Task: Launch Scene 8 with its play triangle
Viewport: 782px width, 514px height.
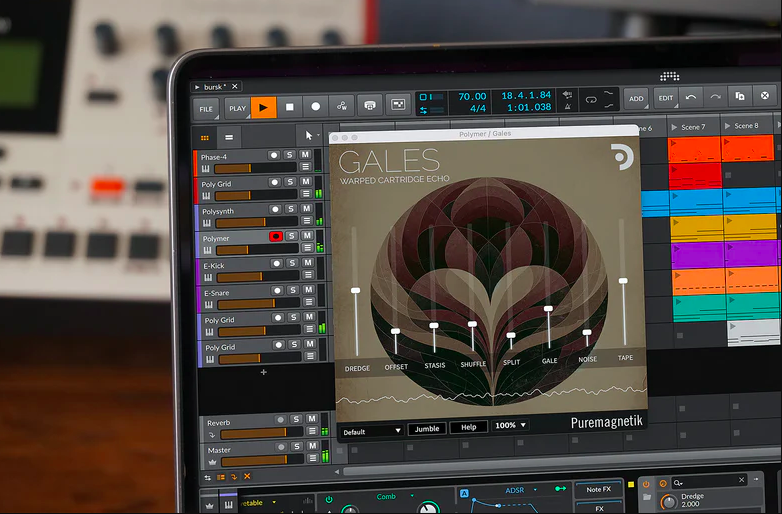Action: point(728,126)
